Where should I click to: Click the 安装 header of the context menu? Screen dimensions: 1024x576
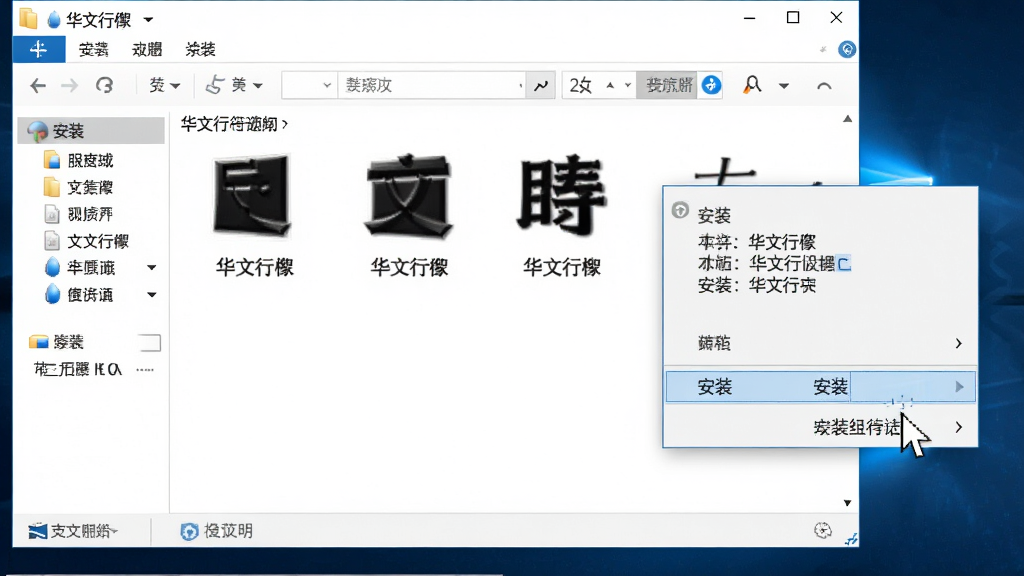point(714,216)
